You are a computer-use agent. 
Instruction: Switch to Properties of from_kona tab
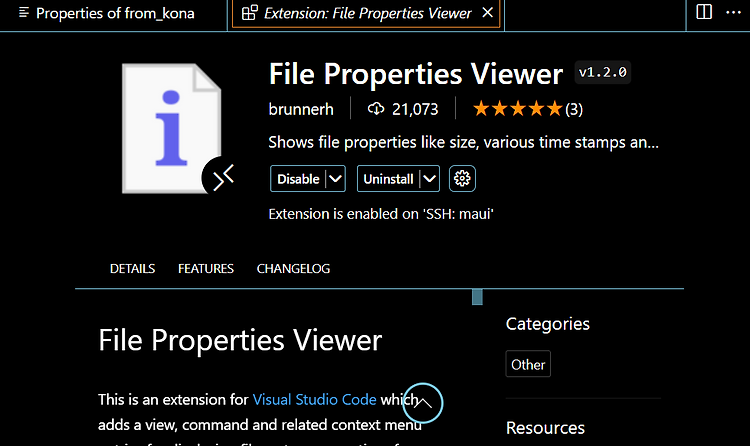tap(106, 13)
